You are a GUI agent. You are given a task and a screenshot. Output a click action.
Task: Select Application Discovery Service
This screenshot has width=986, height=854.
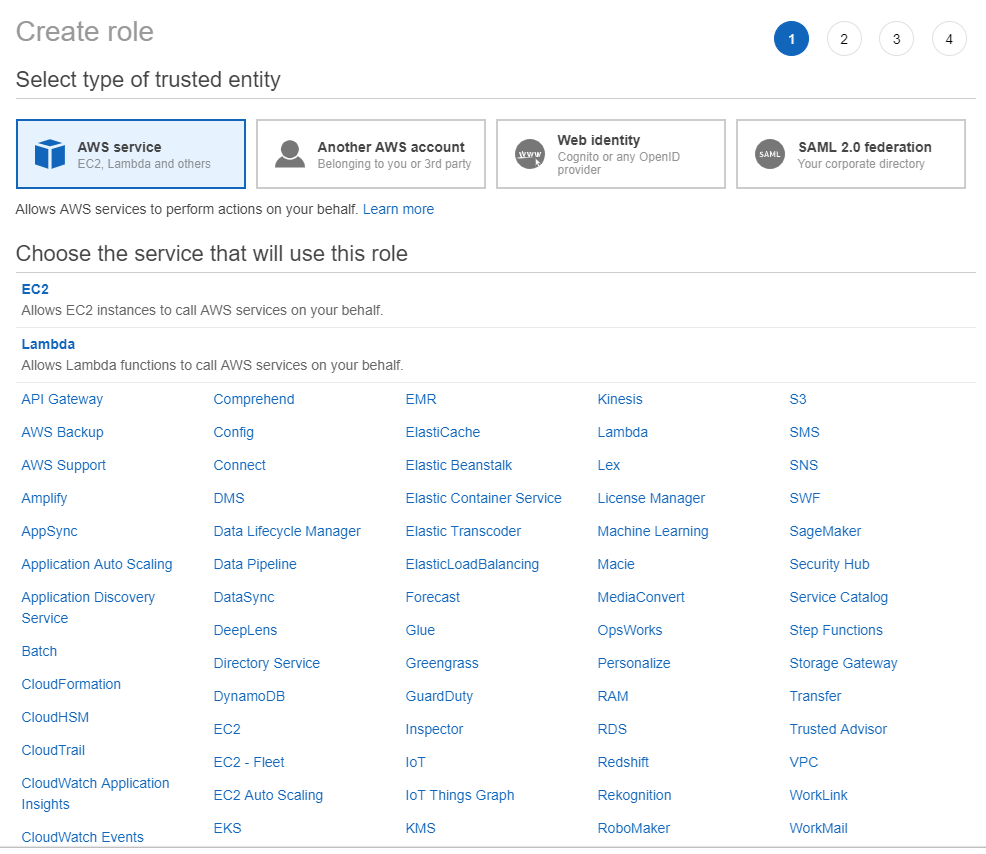tap(88, 607)
